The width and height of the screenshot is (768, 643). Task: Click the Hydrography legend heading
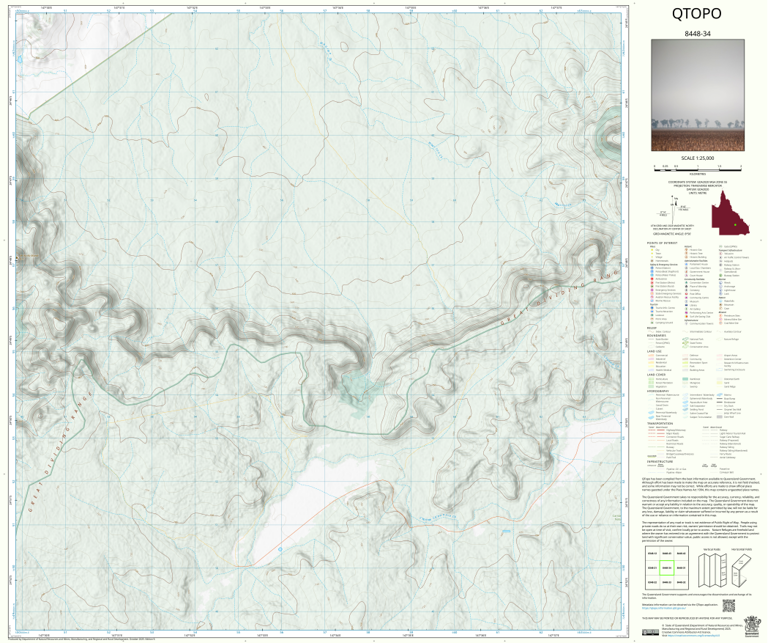coord(658,391)
